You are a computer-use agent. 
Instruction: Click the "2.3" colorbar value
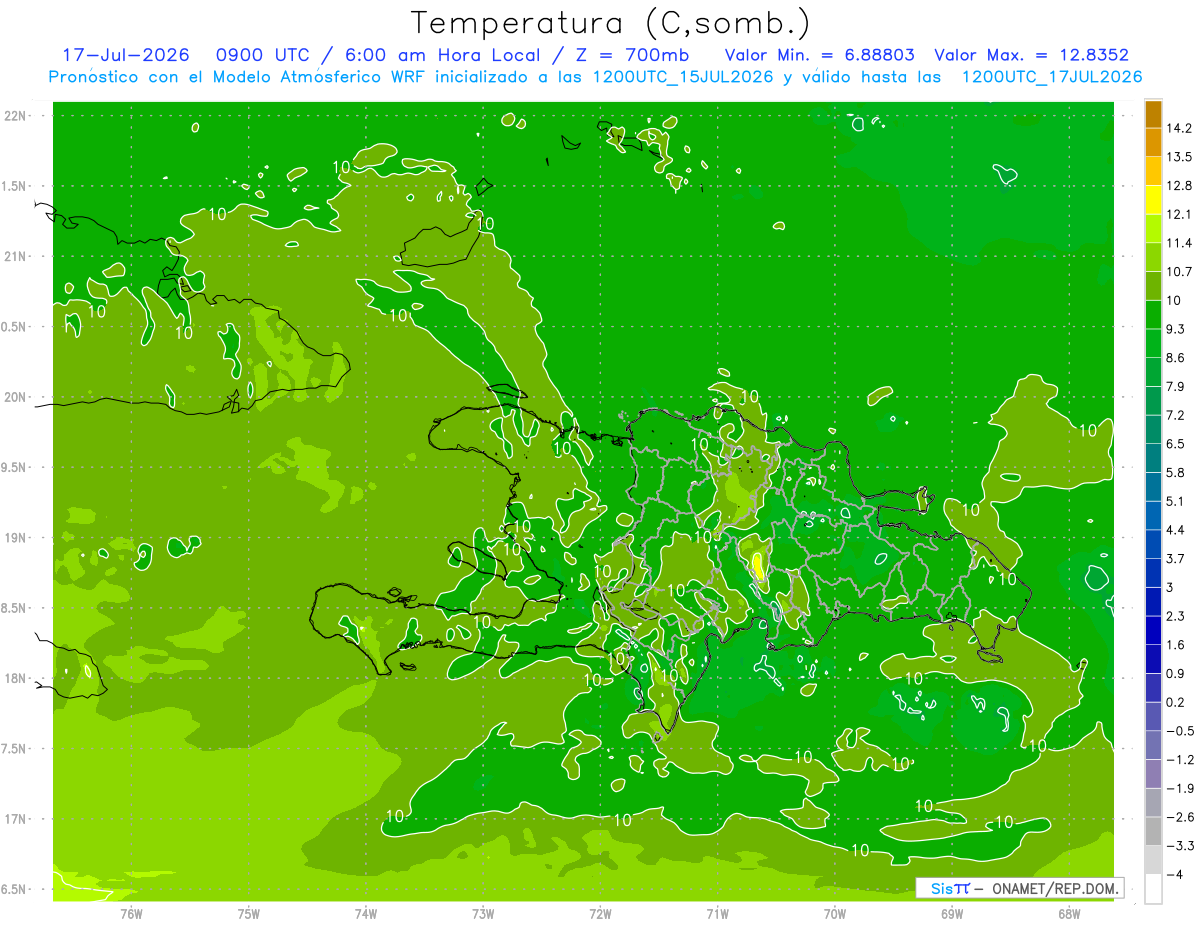point(1175,615)
